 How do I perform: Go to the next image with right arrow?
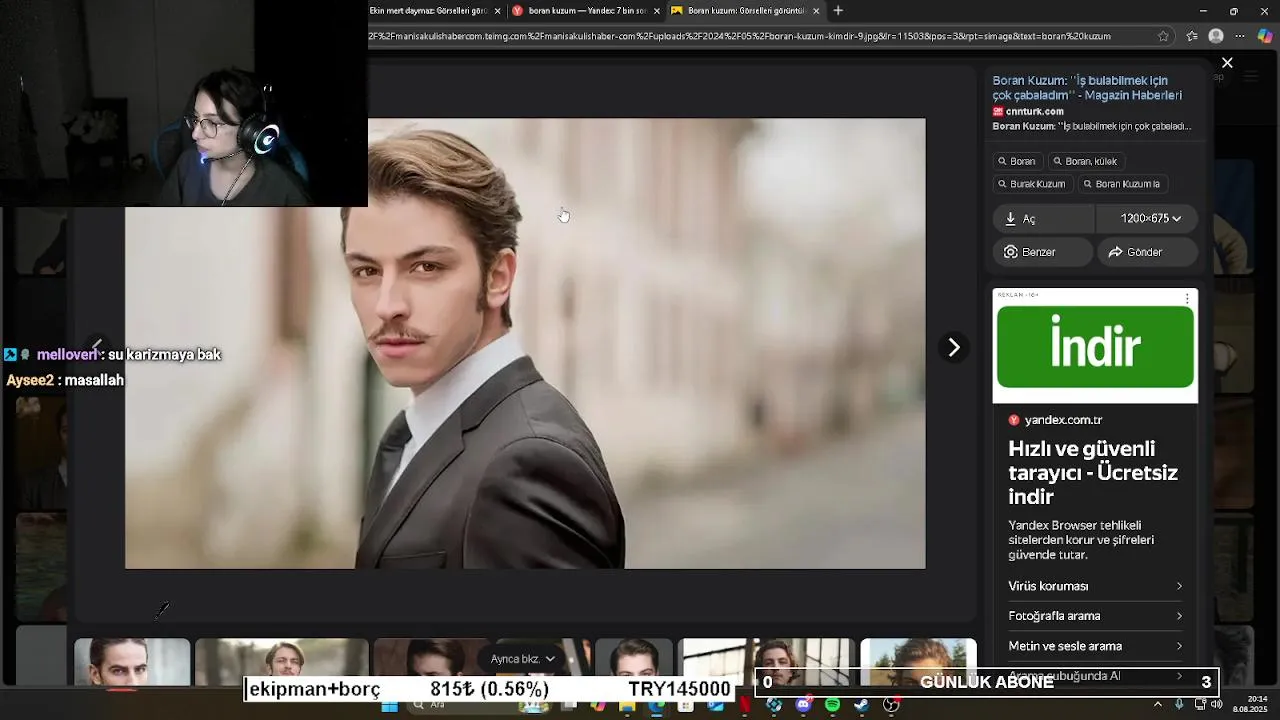tap(954, 347)
